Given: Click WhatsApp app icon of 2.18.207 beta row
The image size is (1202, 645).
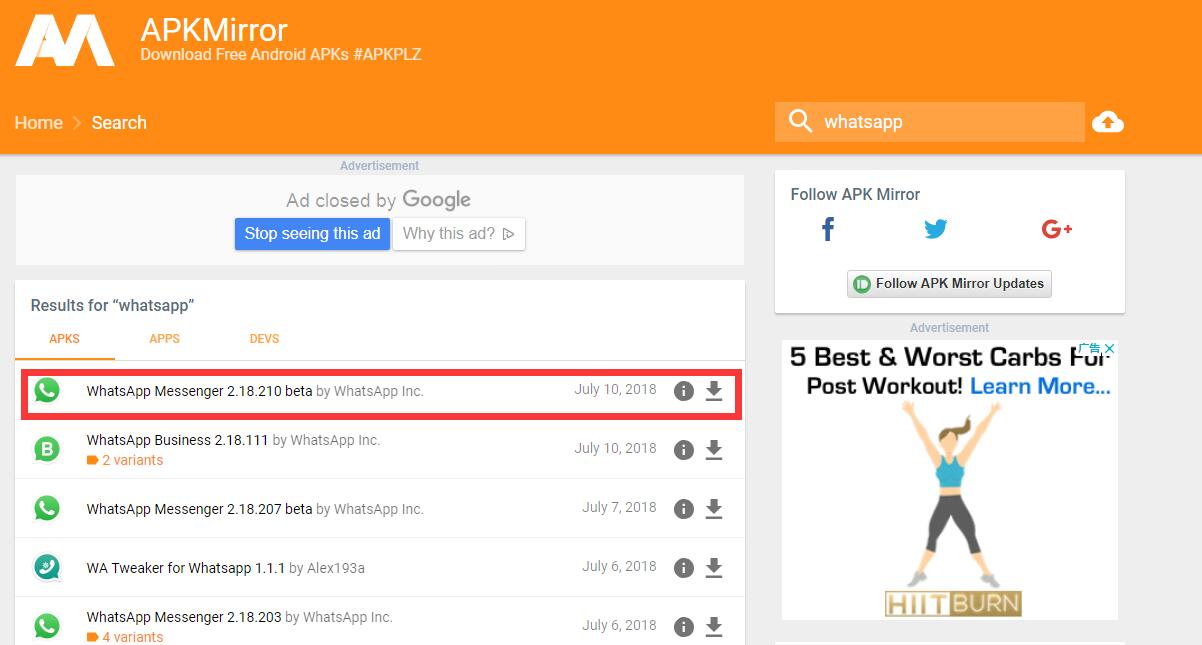Looking at the screenshot, I should point(46,508).
